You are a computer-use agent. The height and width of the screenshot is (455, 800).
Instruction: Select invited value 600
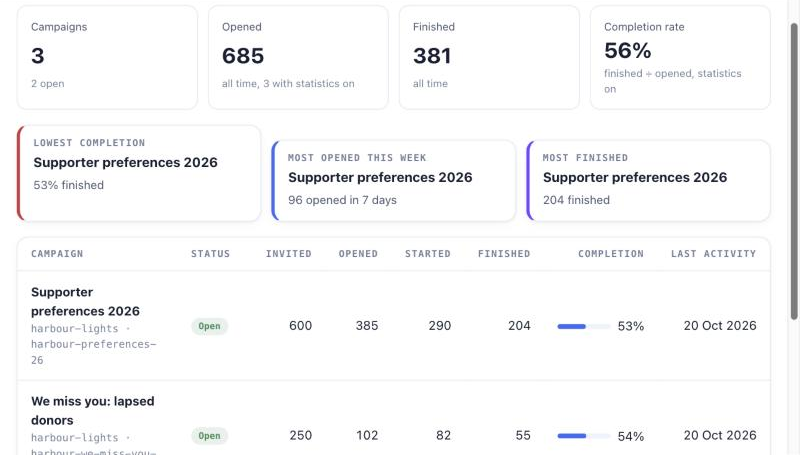301,325
